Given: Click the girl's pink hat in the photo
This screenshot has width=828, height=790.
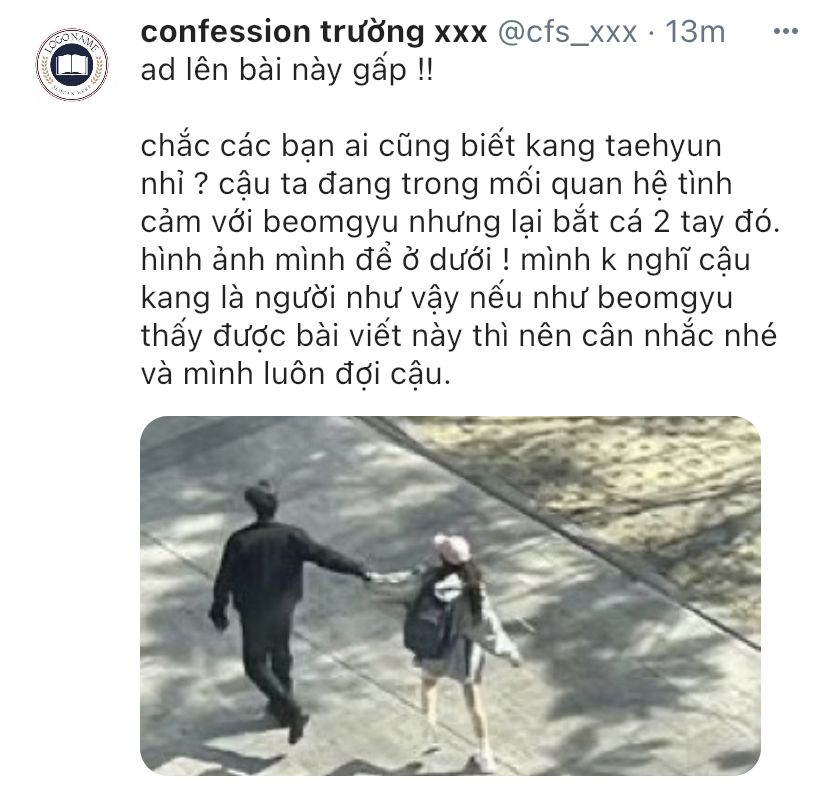Looking at the screenshot, I should pyautogui.click(x=453, y=548).
